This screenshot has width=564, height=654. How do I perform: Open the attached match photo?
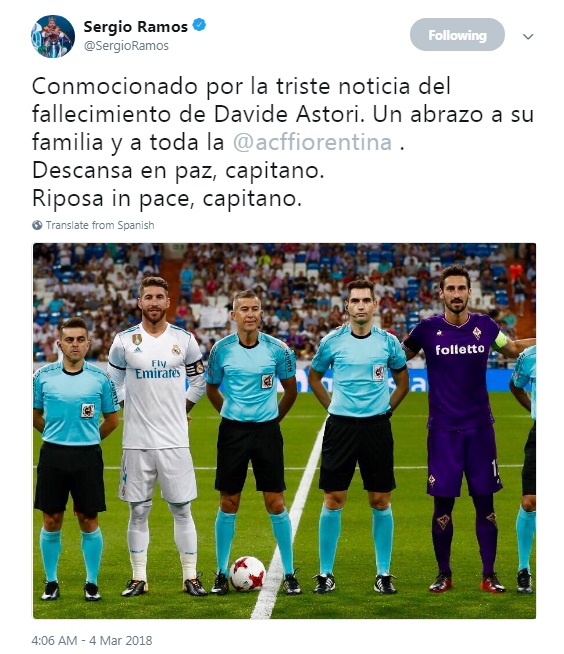pos(284,431)
